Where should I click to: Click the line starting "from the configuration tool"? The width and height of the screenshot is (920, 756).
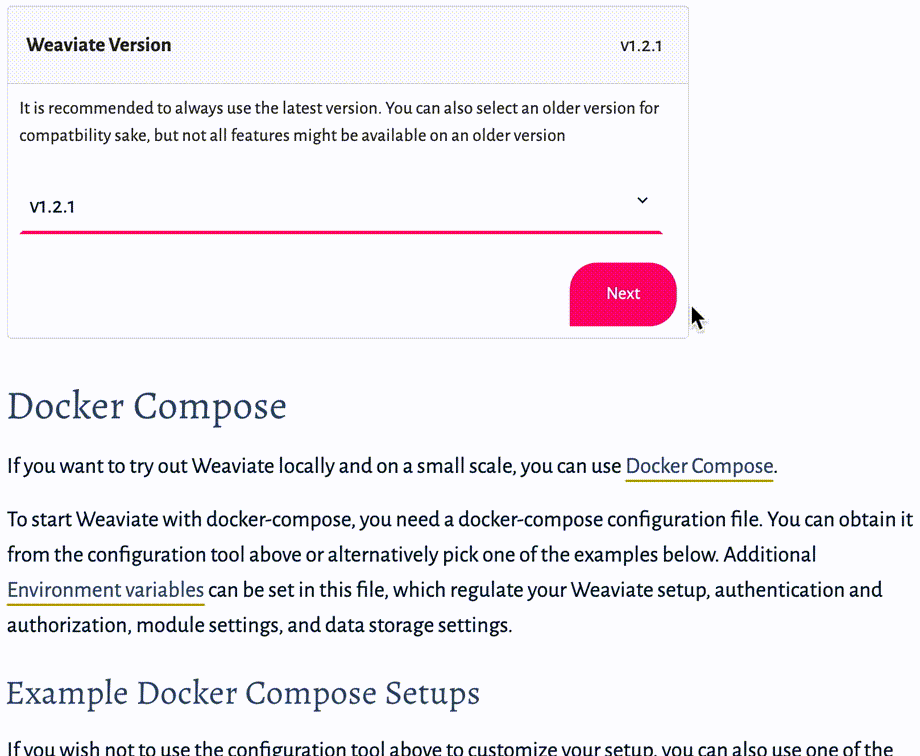[x=411, y=555]
